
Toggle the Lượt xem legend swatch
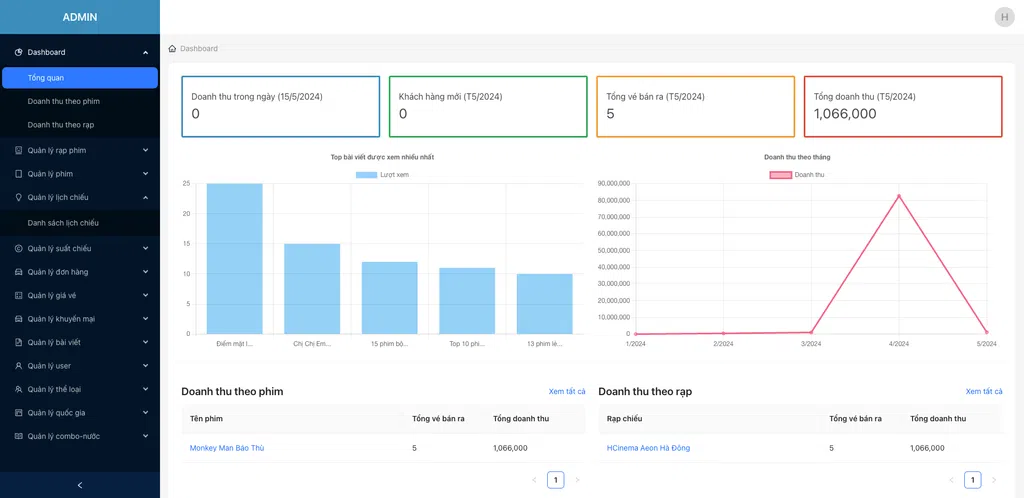click(x=366, y=175)
